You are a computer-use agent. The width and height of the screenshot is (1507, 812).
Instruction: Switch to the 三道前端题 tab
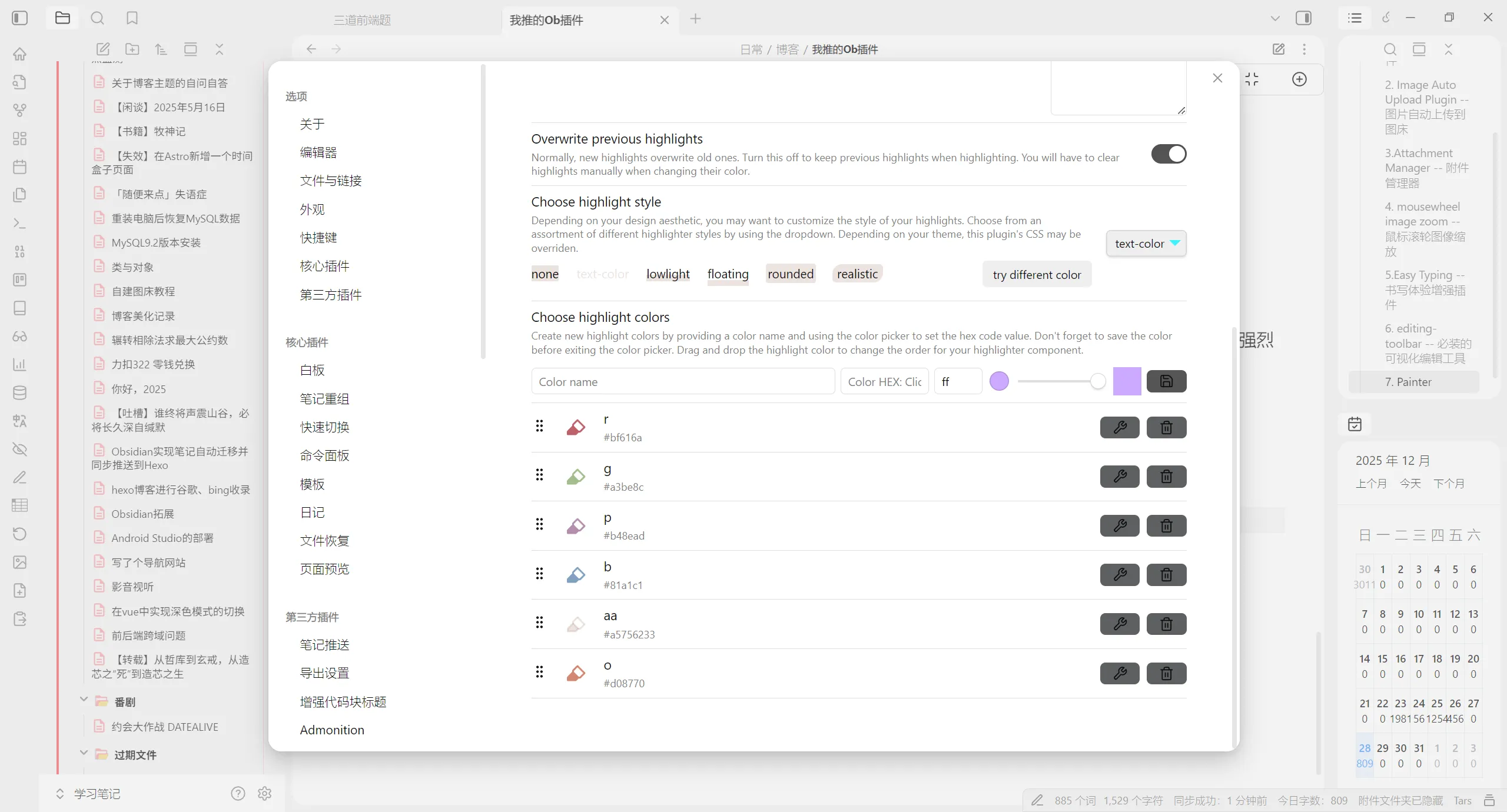[x=363, y=20]
